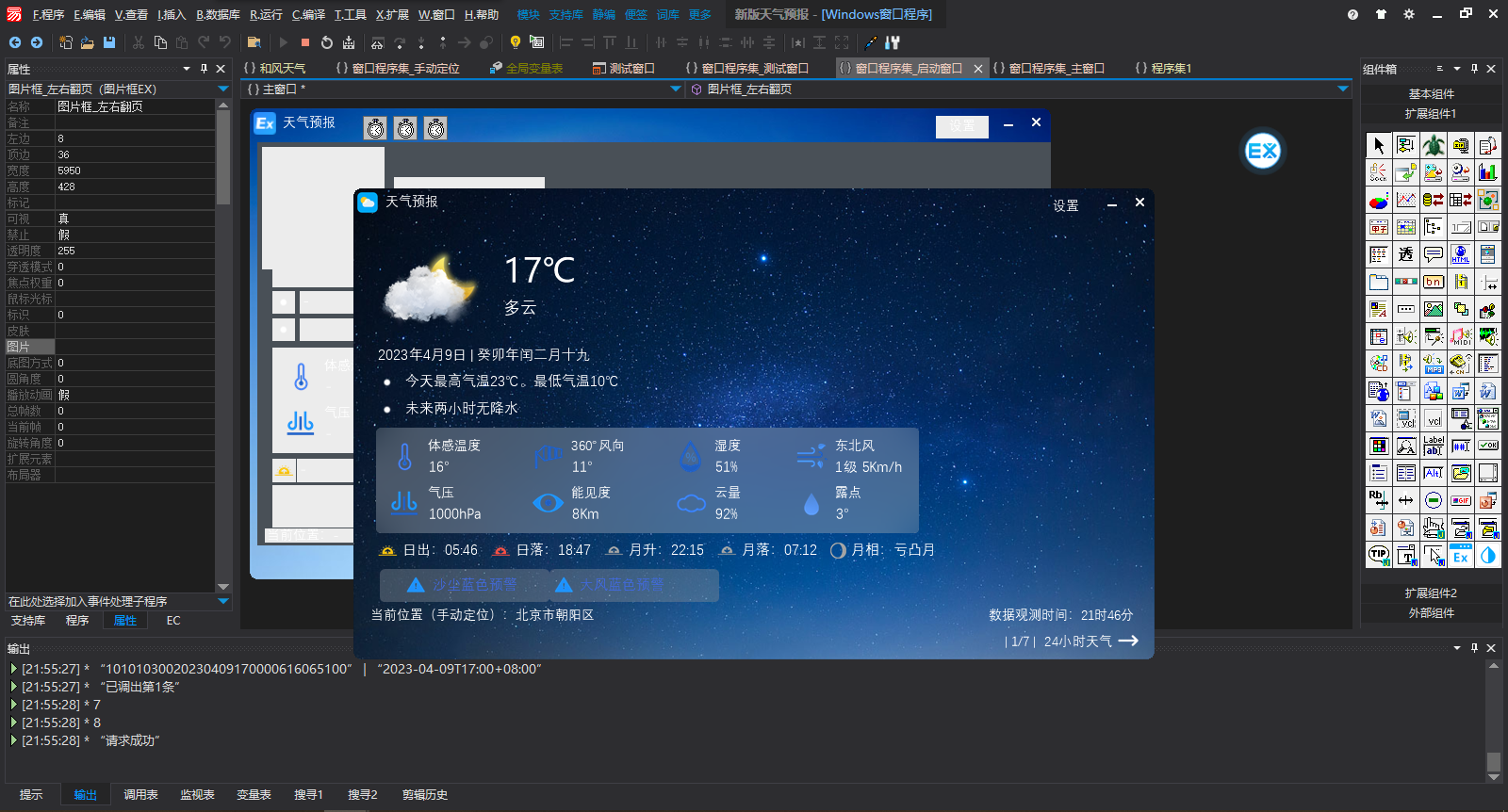Open the 图片框_左右翻页 editor dropdown on right
Viewport: 1508px width, 812px height.
point(1343,89)
